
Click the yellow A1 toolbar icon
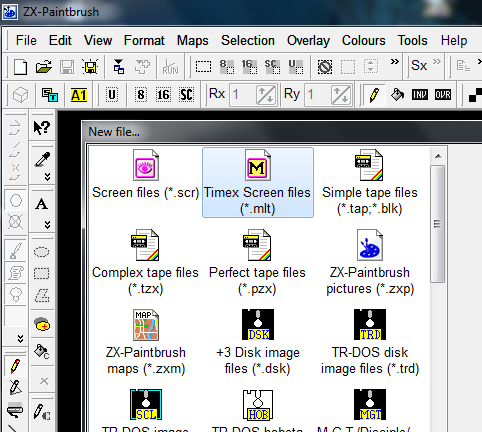pos(79,95)
